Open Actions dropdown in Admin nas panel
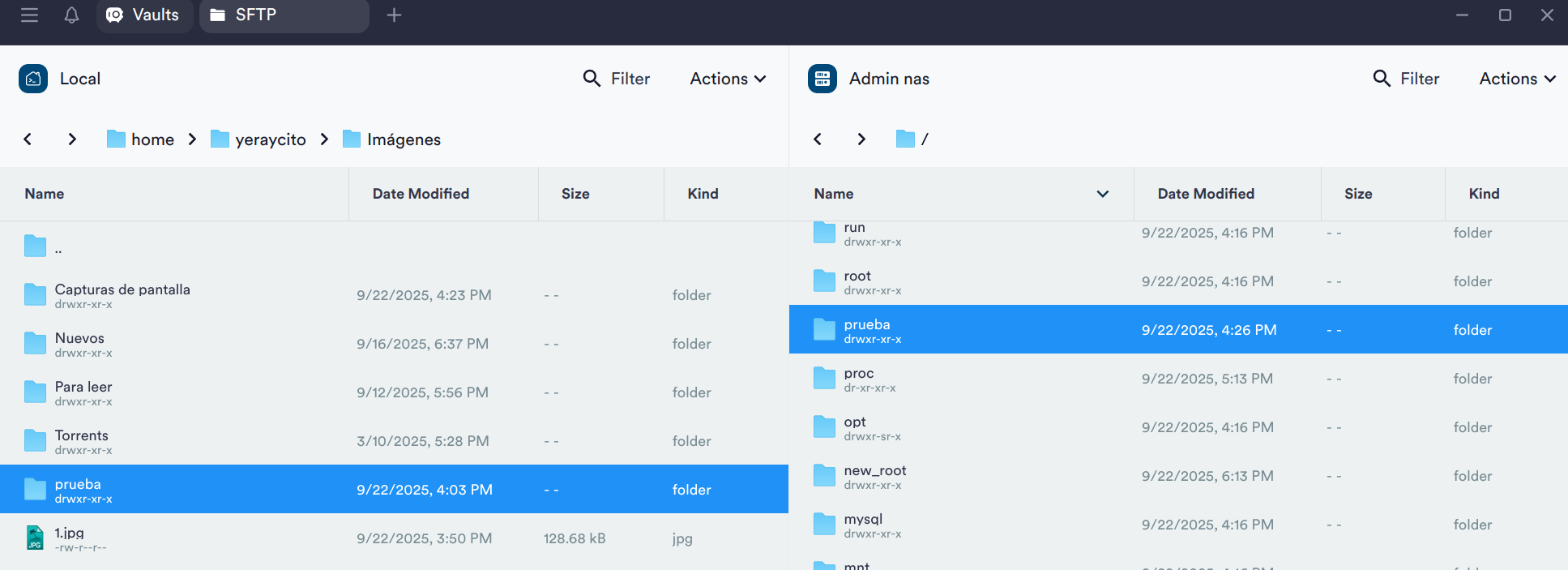The width and height of the screenshot is (1568, 570). 1517,79
